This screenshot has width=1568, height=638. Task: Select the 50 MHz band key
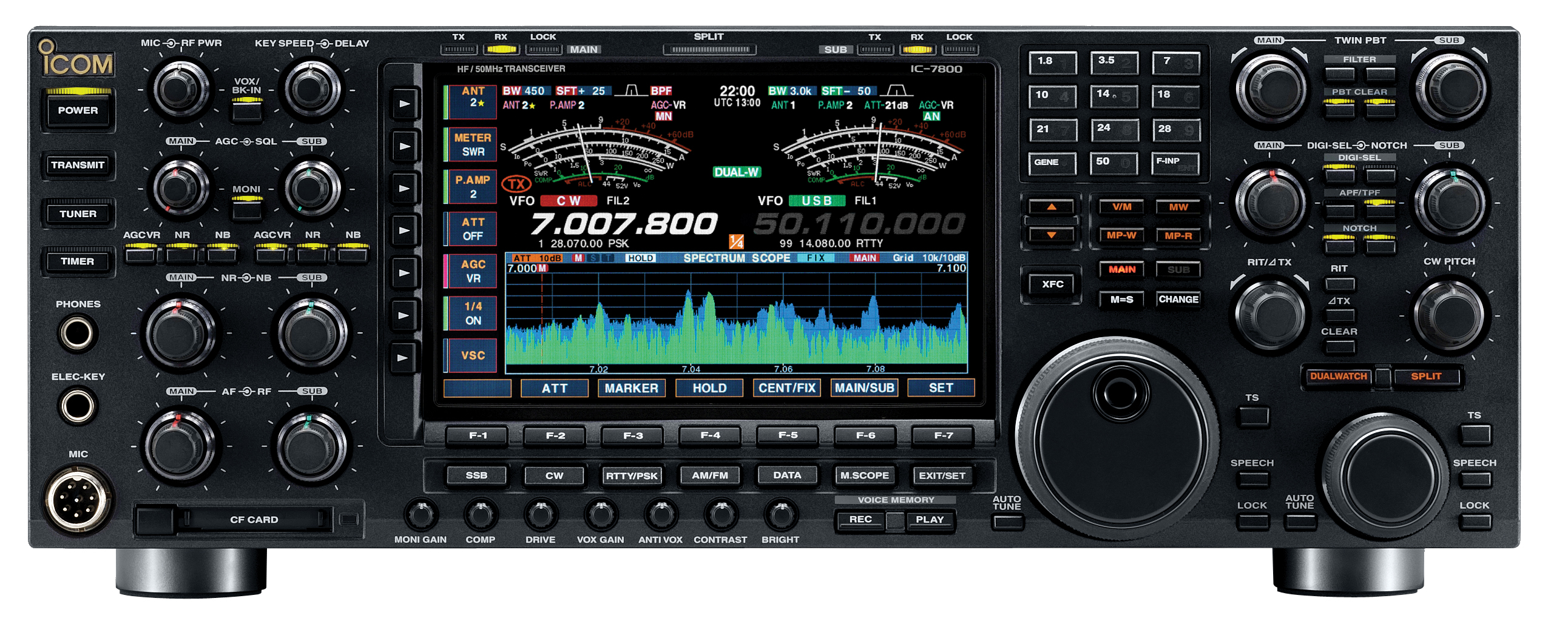click(1114, 164)
